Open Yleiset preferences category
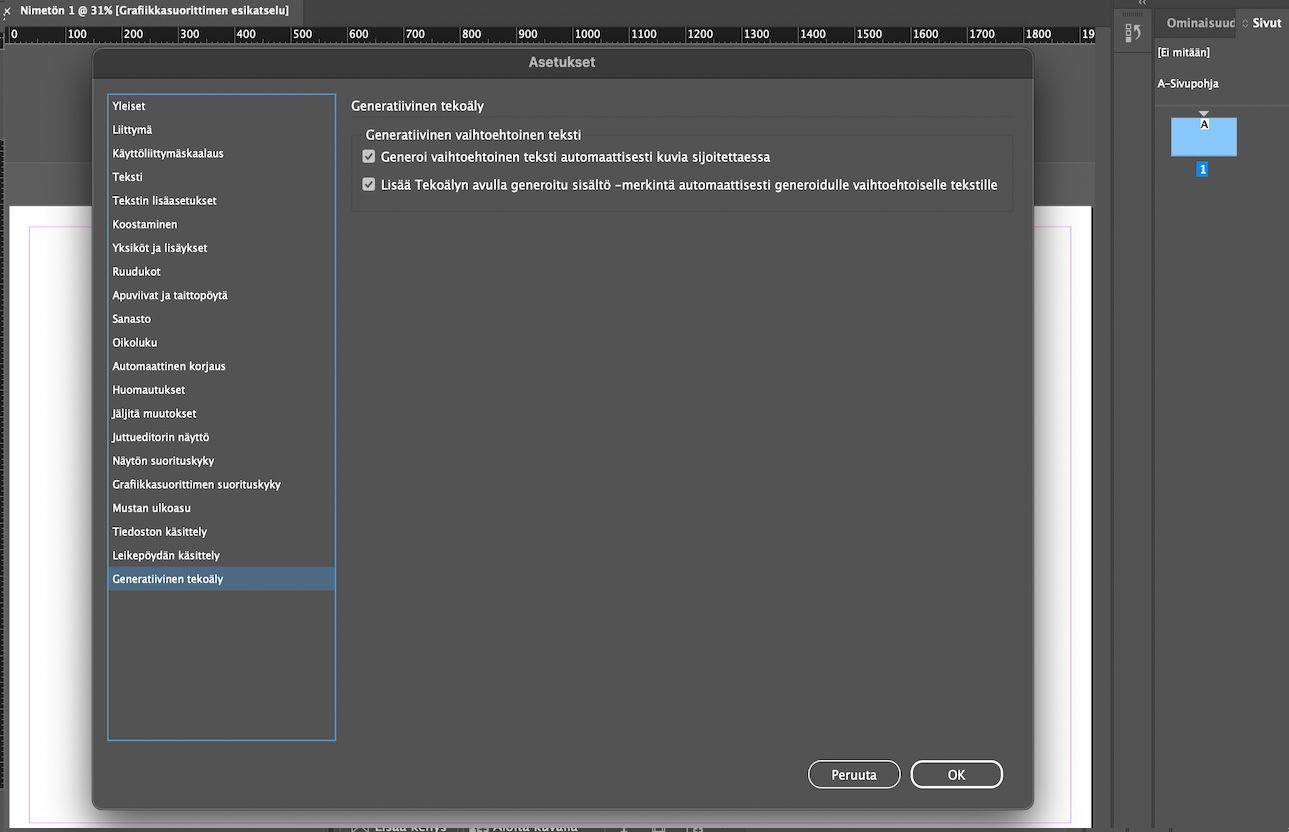Viewport: 1289px width, 832px height. [x=221, y=106]
